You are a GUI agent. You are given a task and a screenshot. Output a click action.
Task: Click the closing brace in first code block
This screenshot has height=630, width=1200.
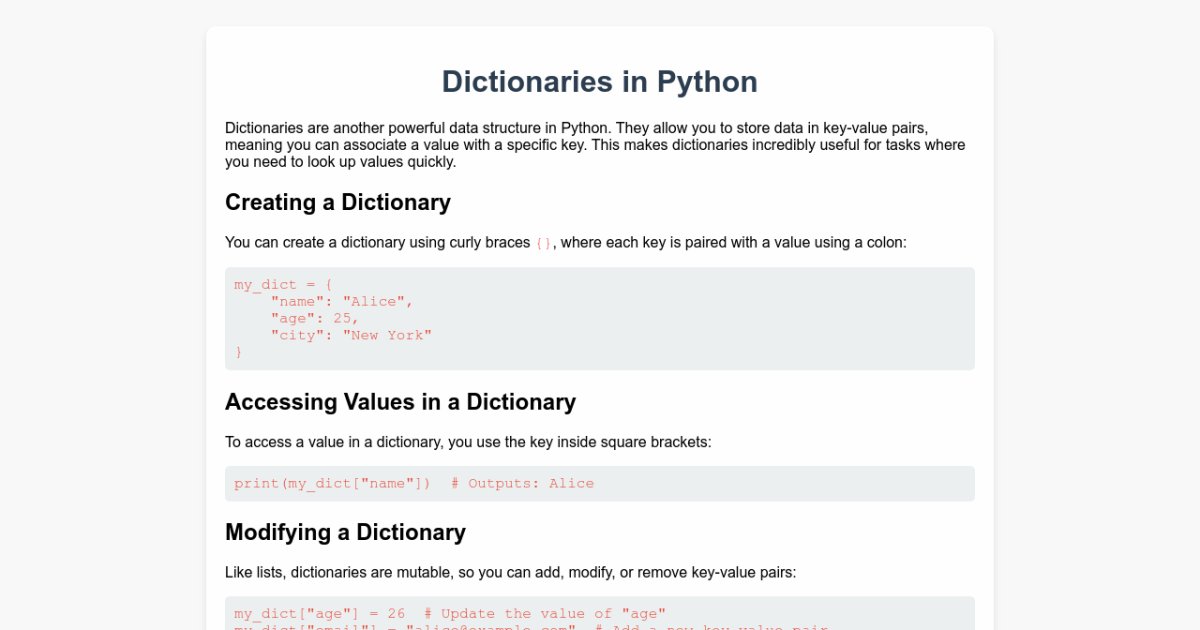pyautogui.click(x=239, y=352)
